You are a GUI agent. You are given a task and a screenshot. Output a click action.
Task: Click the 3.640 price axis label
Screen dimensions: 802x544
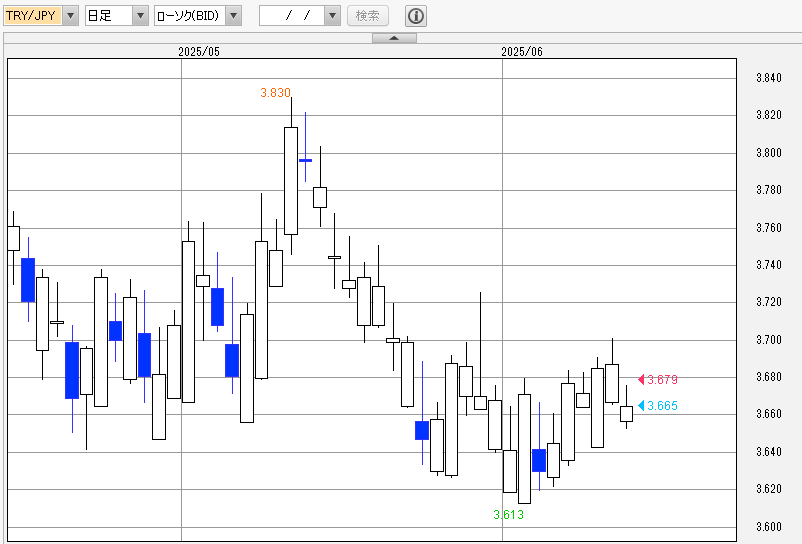tap(769, 452)
